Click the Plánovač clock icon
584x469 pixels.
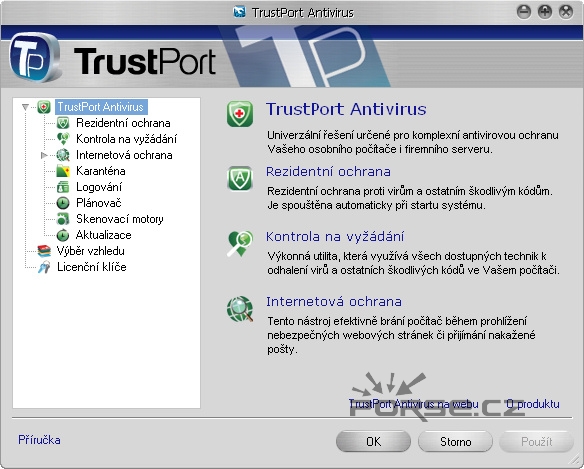63,203
